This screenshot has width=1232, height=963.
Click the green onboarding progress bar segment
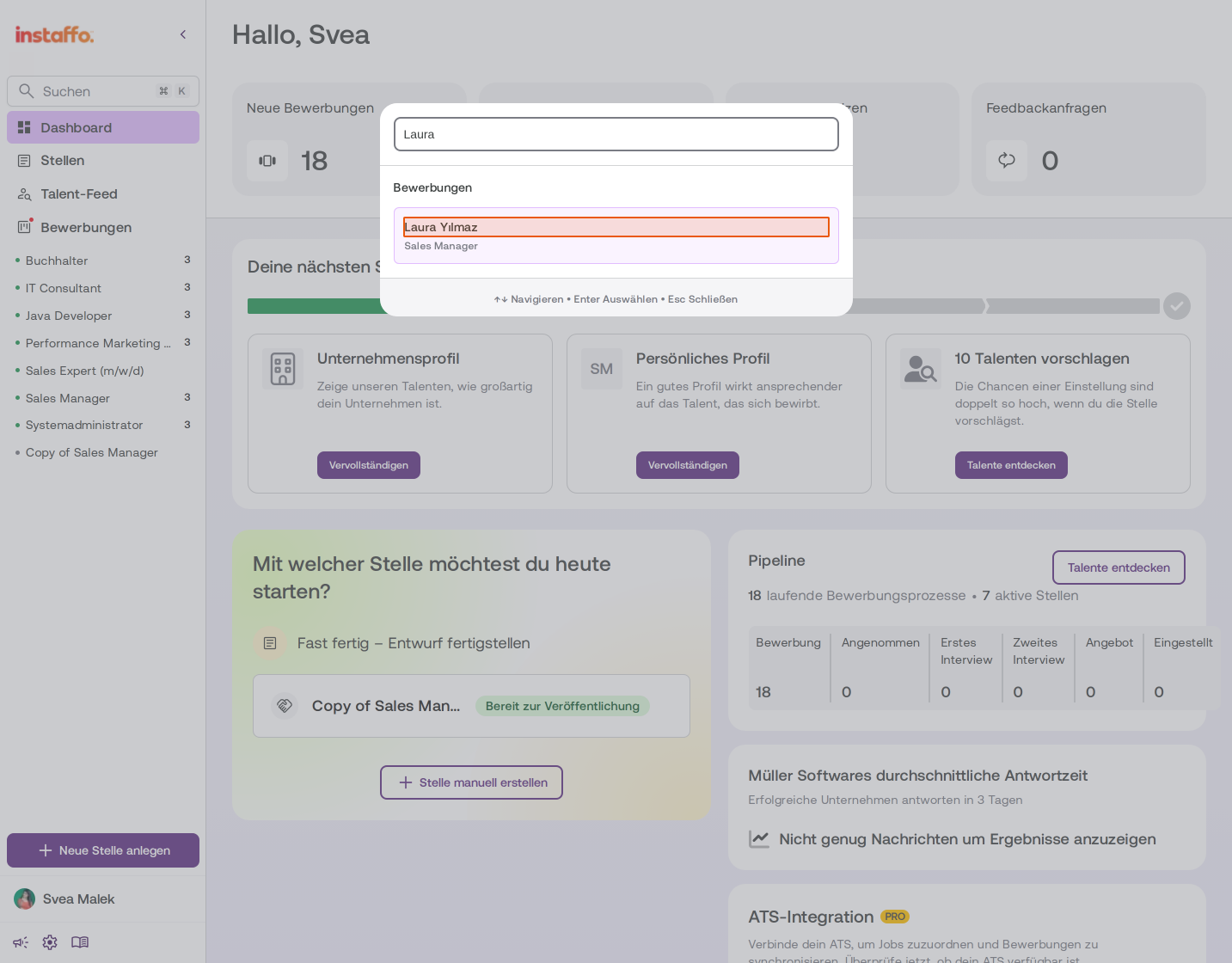point(314,306)
